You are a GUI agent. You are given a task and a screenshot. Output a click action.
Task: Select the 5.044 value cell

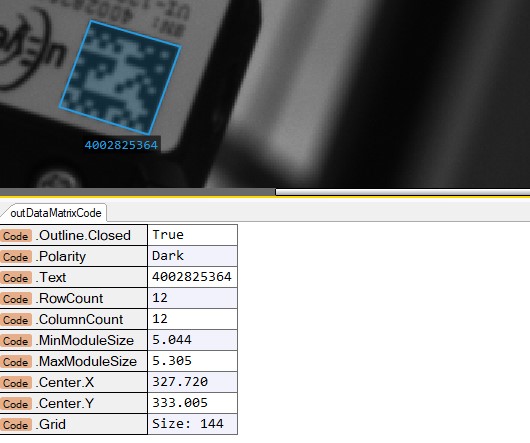click(x=193, y=340)
